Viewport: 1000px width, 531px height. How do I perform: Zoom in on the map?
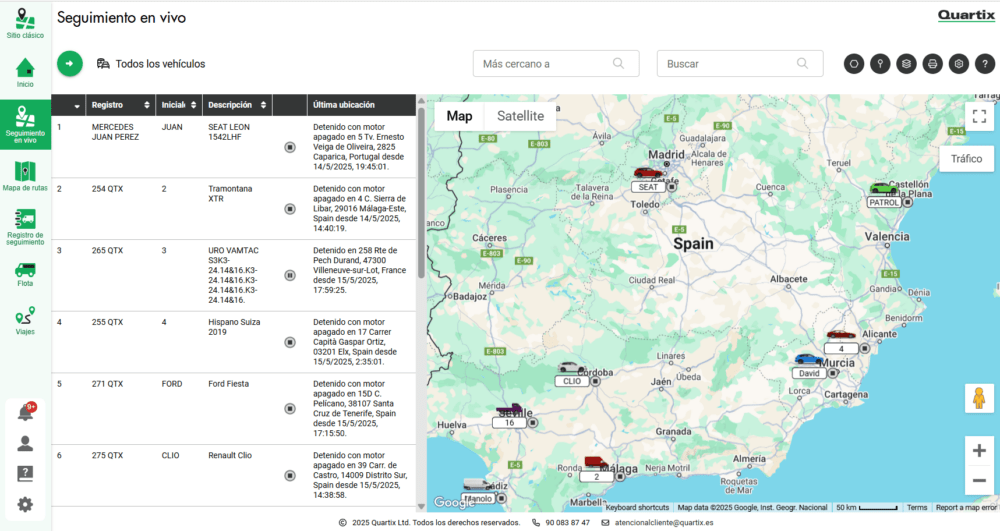(979, 451)
